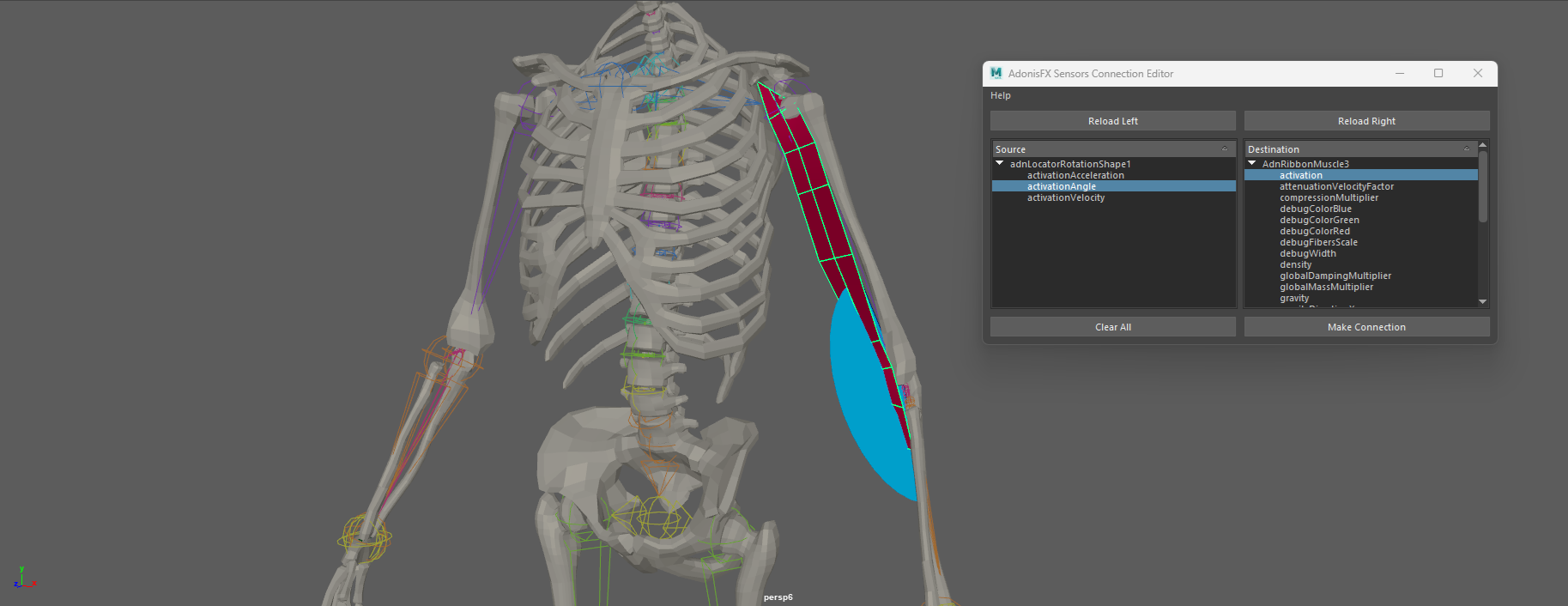Image resolution: width=1568 pixels, height=606 pixels.
Task: Collapse the adnLocatorRotationShape1 tree node
Action: (x=1000, y=163)
